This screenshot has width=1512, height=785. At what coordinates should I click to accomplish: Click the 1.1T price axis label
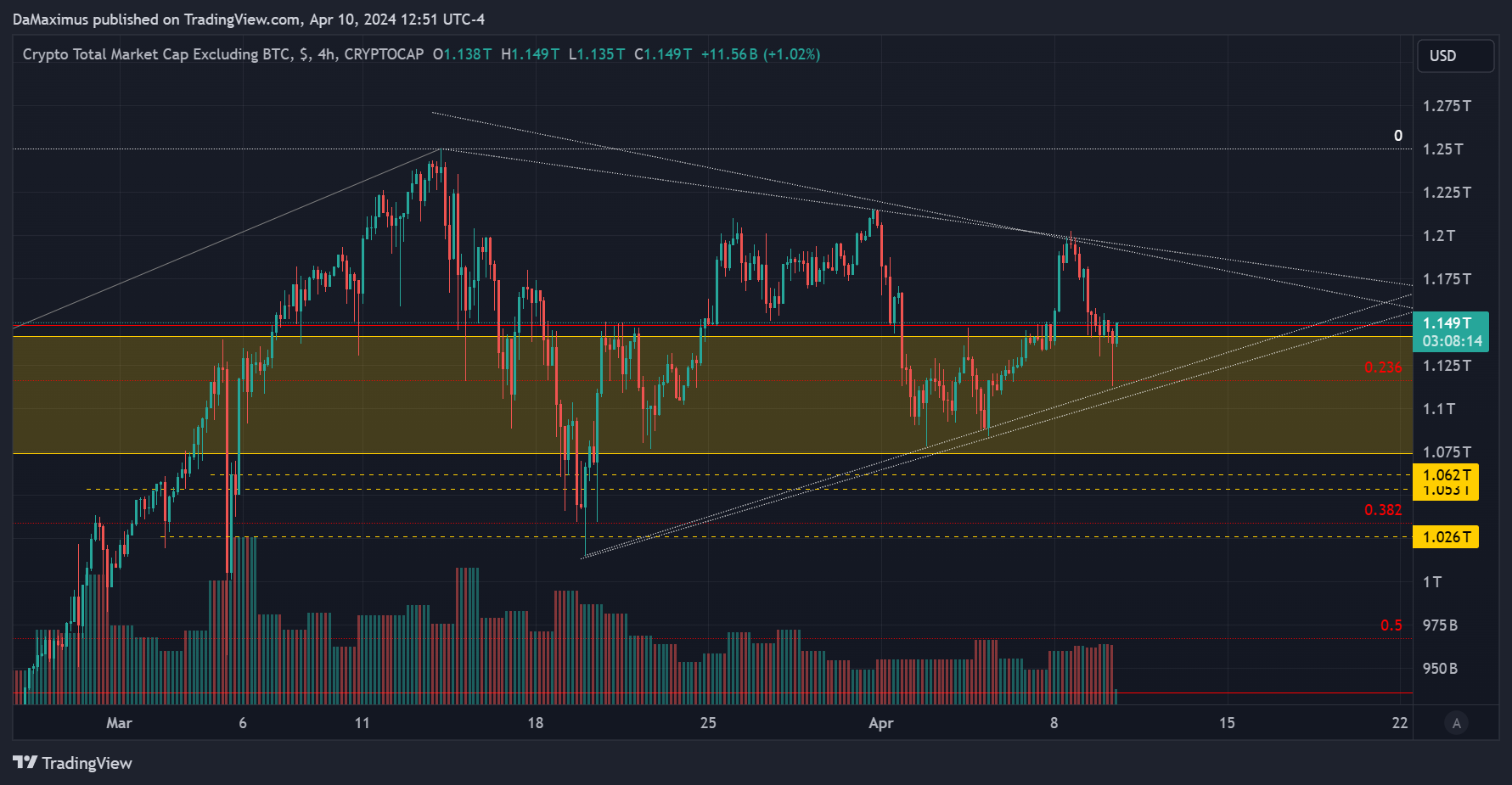click(x=1439, y=409)
